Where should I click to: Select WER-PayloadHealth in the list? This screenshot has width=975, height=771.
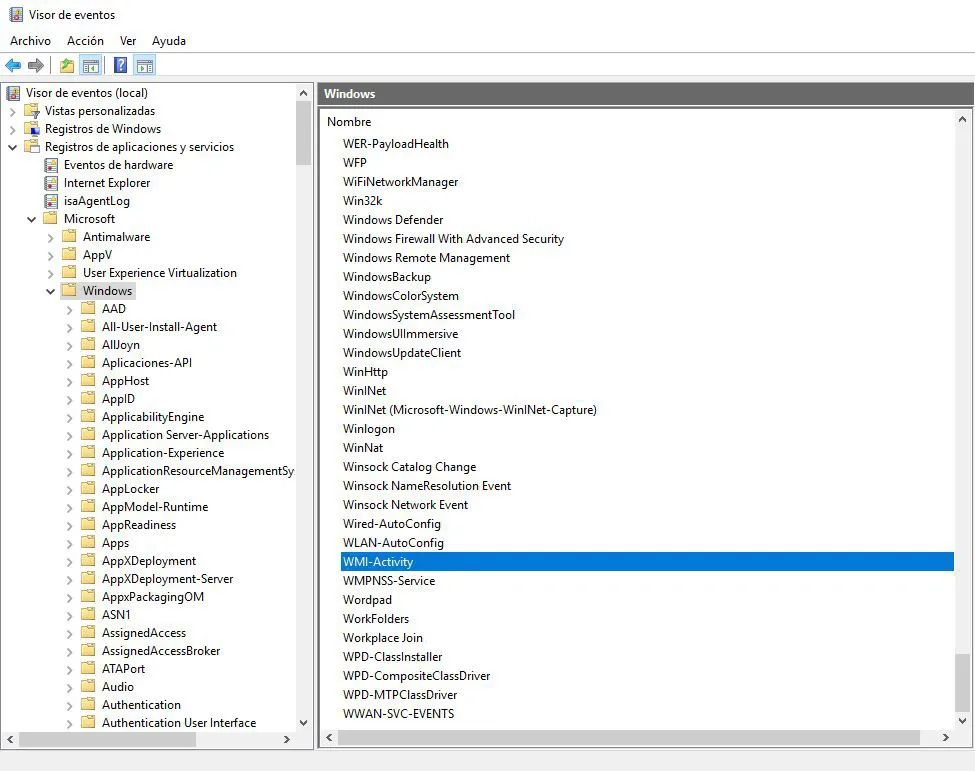pos(395,144)
